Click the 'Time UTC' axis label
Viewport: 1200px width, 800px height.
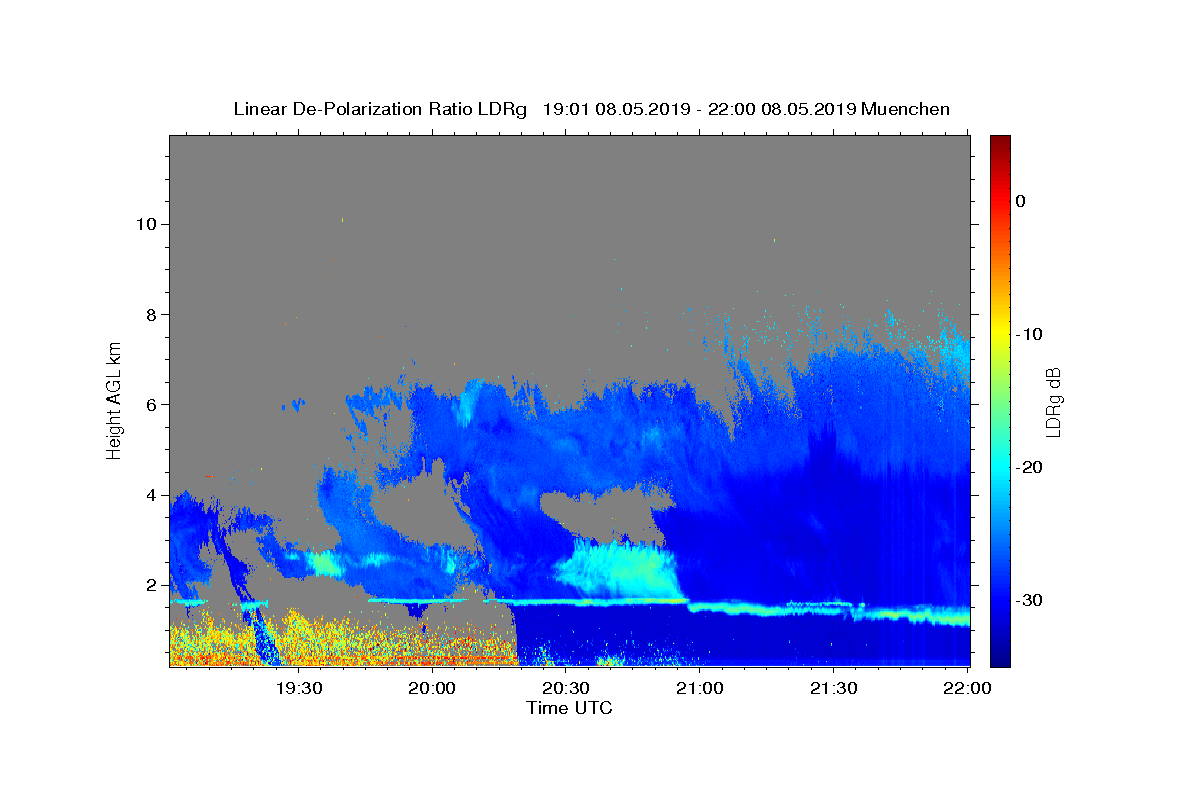[x=569, y=708]
